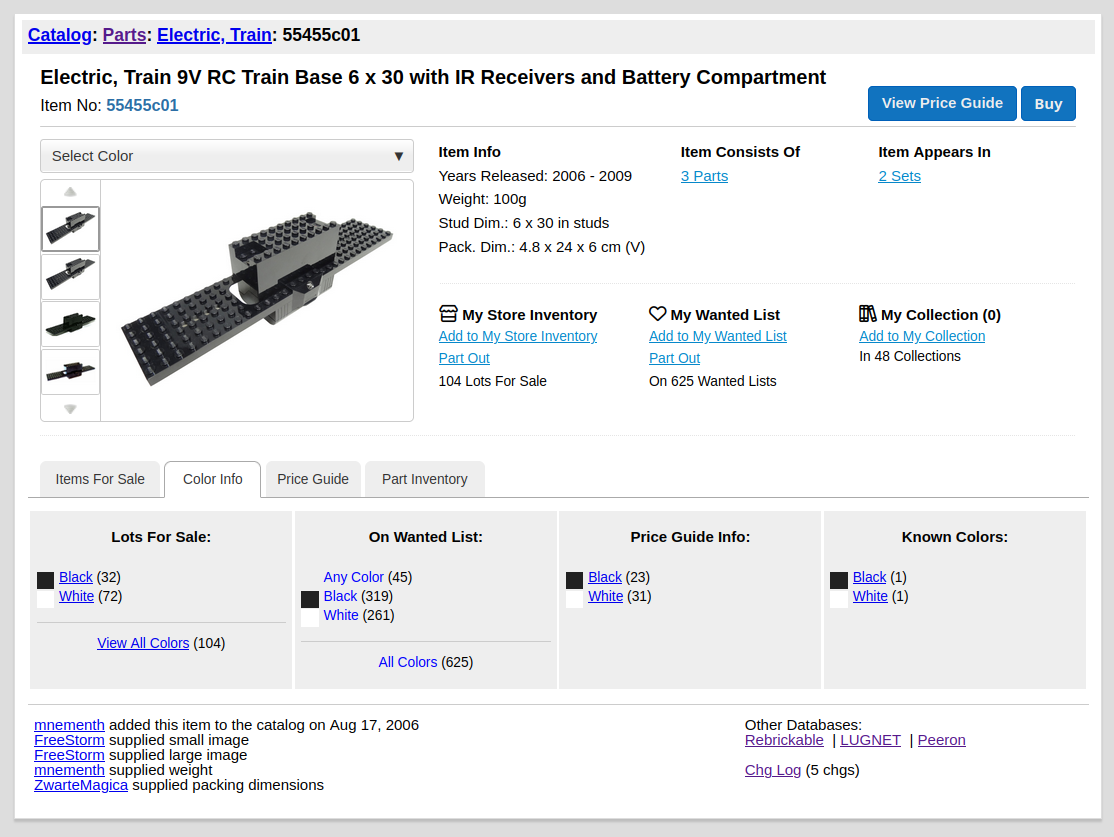The width and height of the screenshot is (1114, 837).
Task: Click the View Price Guide button
Action: (x=942, y=103)
